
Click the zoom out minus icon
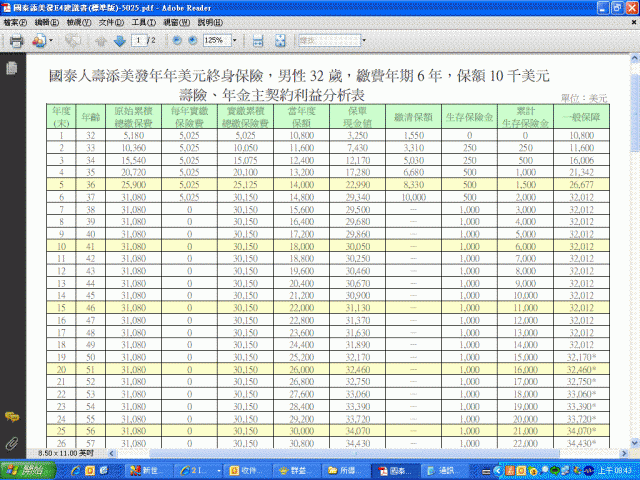click(177, 40)
